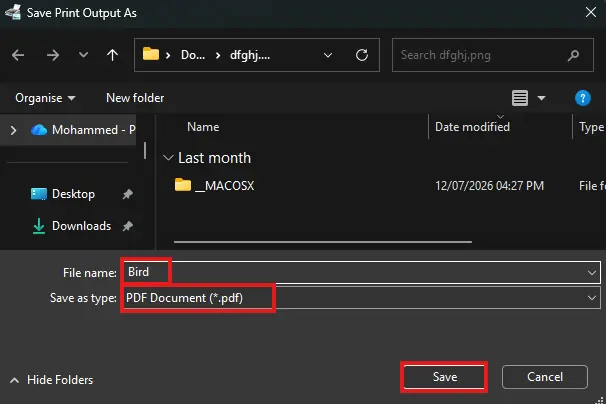The height and width of the screenshot is (404, 606).
Task: Collapse the Last month group
Action: (x=168, y=158)
